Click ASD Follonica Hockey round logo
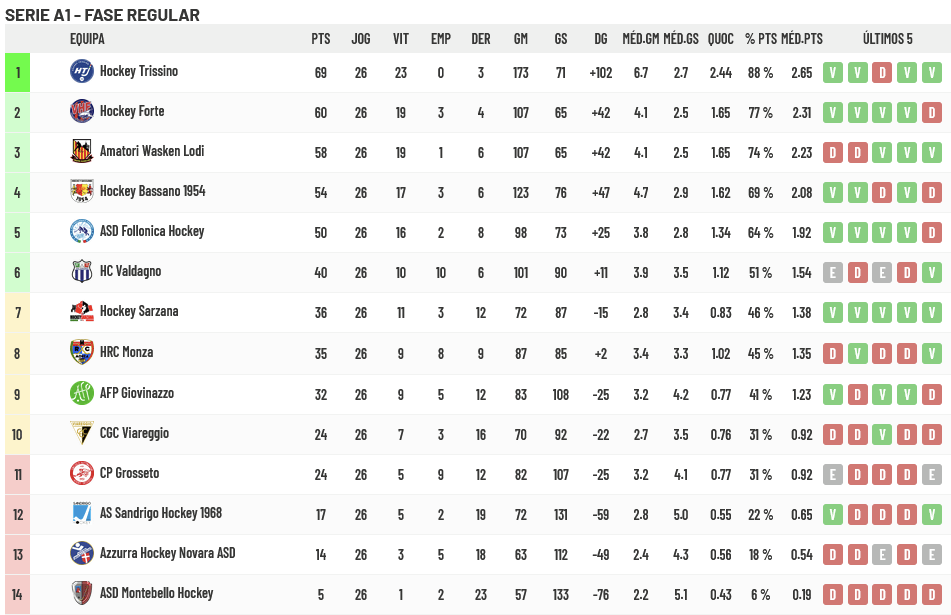 [81, 232]
